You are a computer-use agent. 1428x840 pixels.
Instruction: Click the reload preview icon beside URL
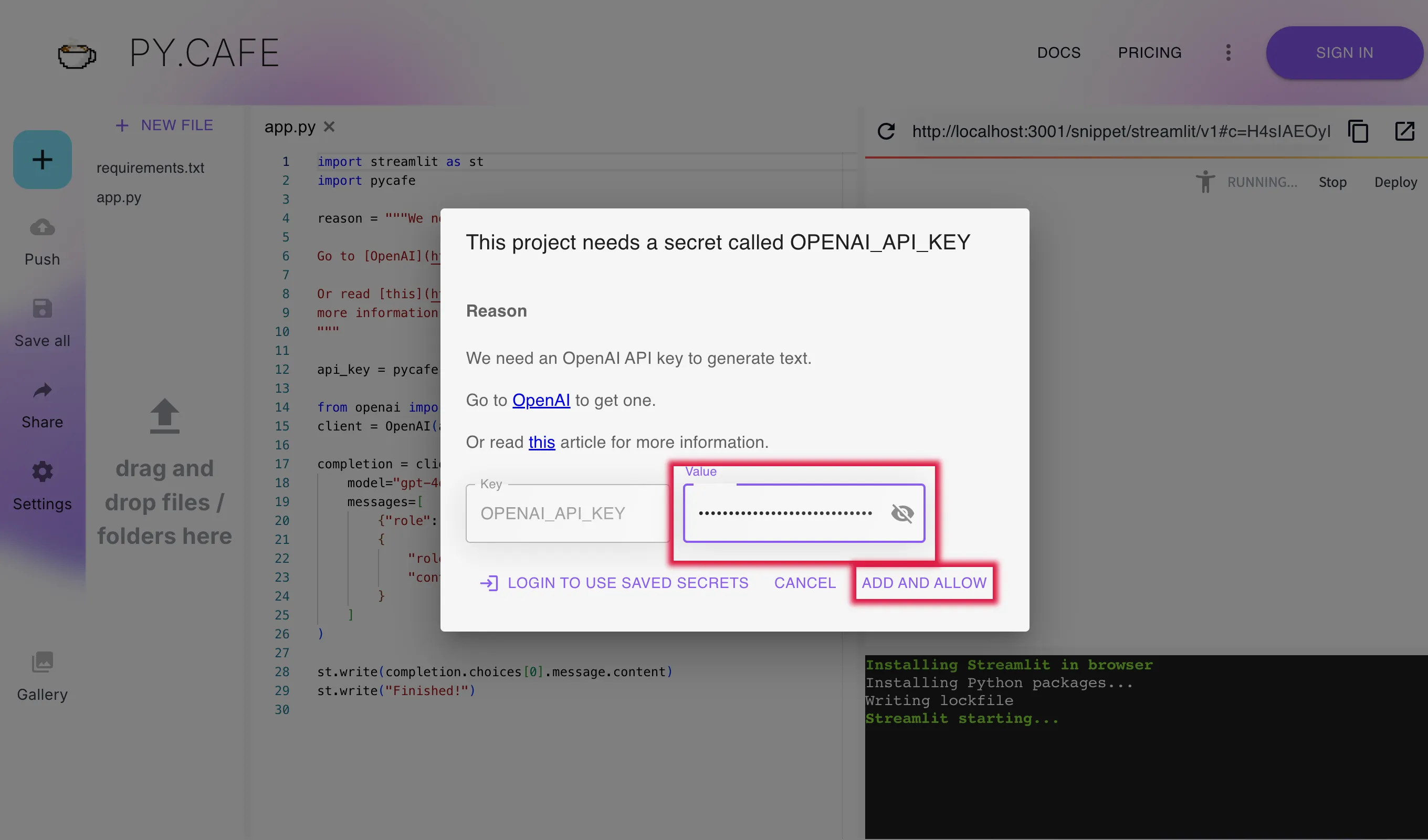(886, 131)
